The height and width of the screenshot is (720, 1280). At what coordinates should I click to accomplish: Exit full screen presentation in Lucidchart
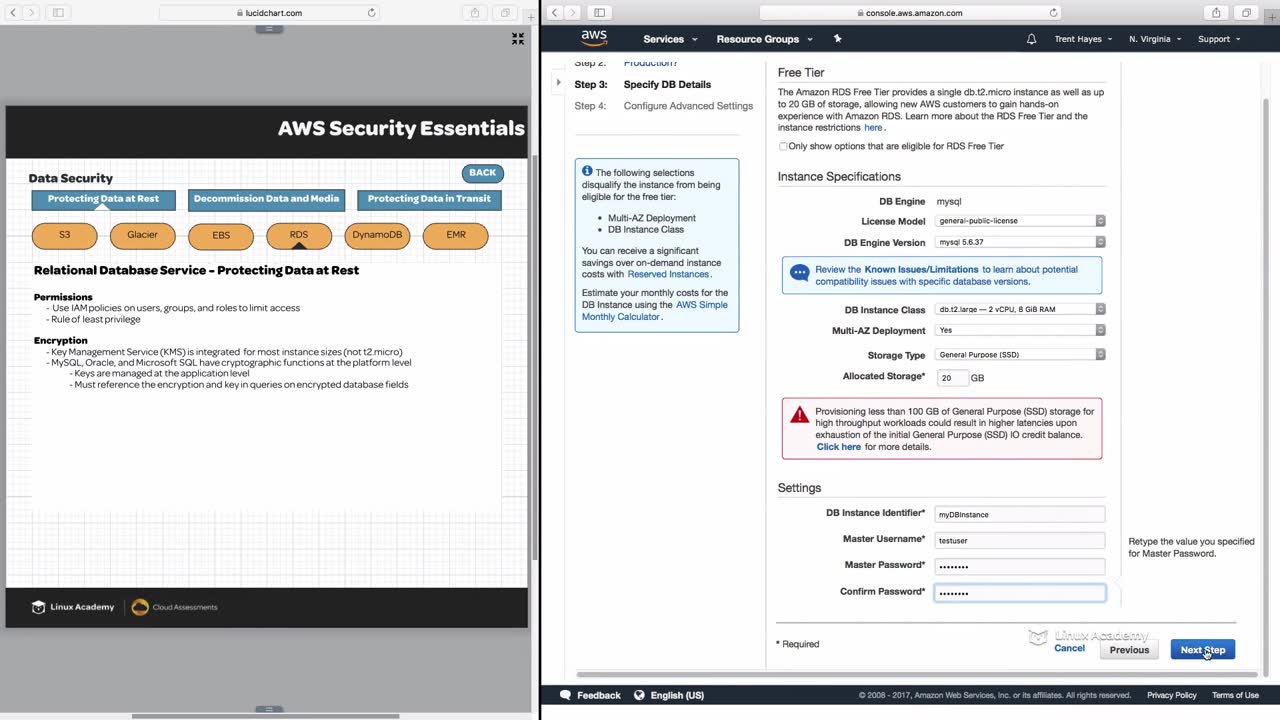click(518, 39)
